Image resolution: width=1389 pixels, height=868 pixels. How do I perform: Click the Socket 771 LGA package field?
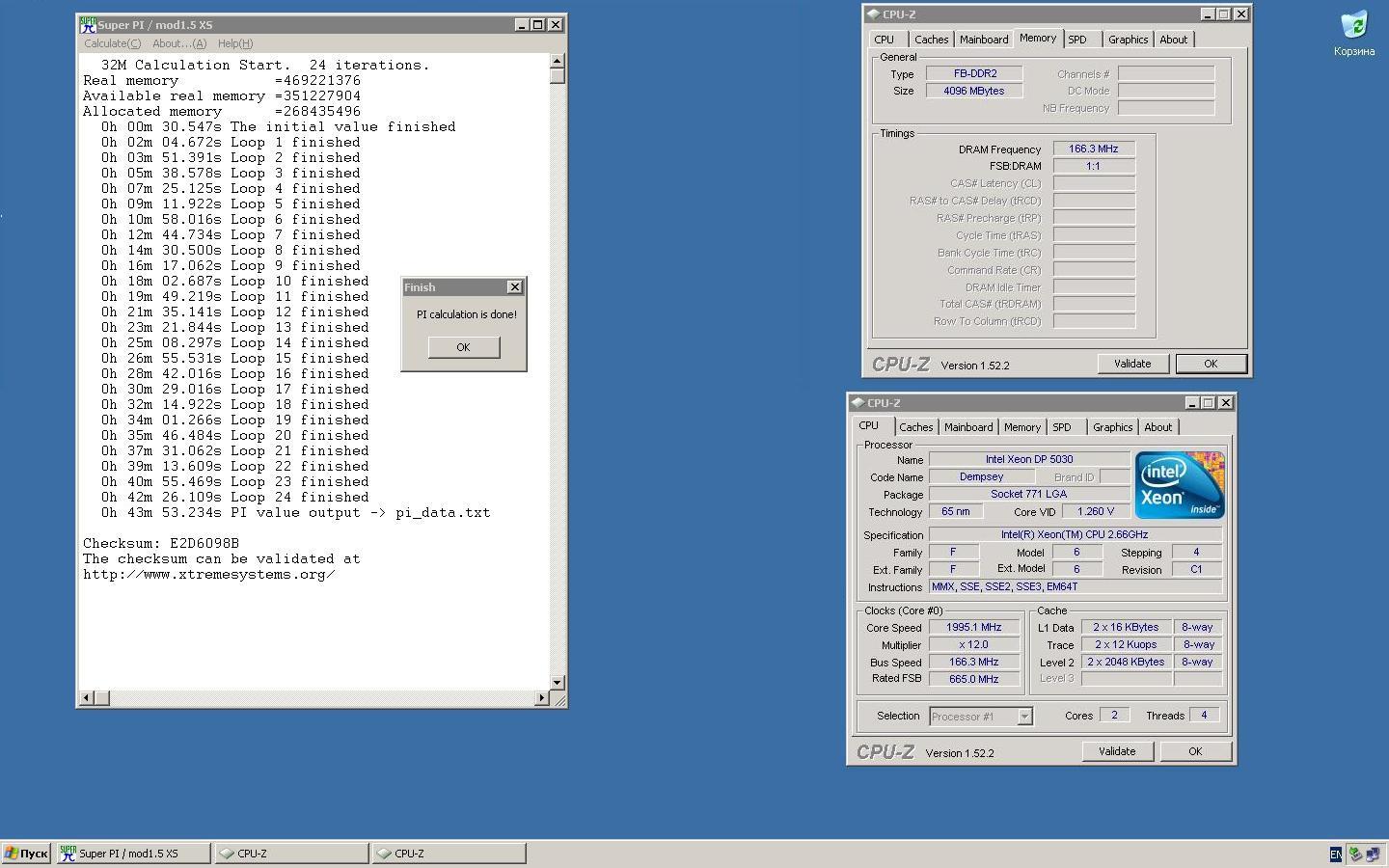coord(1029,494)
